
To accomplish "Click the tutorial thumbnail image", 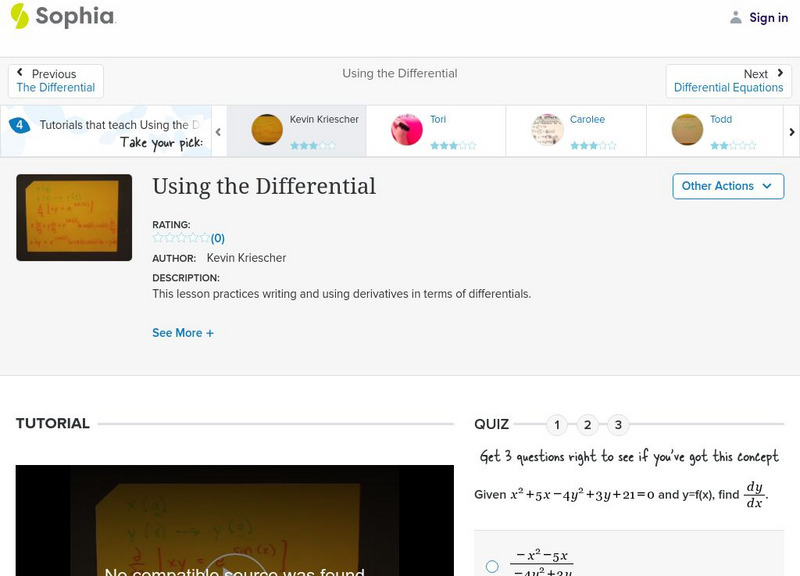I will click(73, 218).
